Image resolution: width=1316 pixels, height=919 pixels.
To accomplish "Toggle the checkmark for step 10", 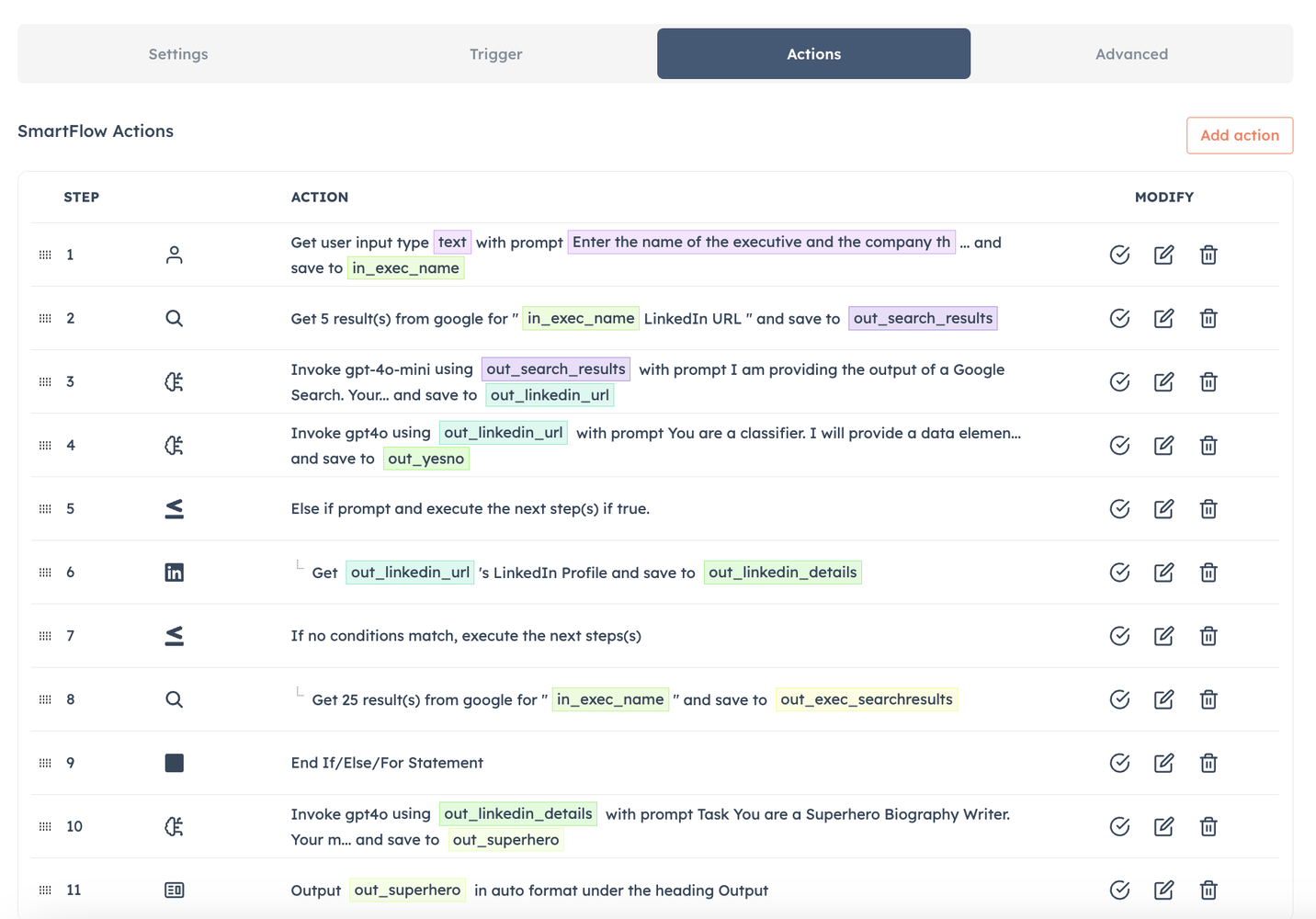I will (x=1119, y=826).
